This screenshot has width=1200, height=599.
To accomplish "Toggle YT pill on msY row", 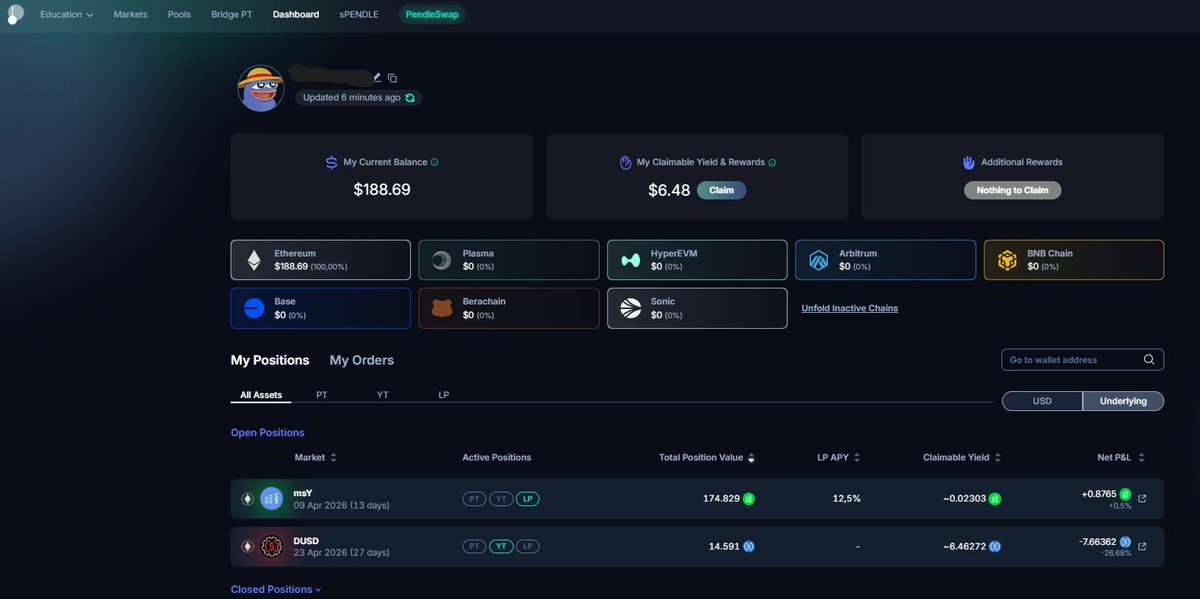I will pyautogui.click(x=501, y=498).
